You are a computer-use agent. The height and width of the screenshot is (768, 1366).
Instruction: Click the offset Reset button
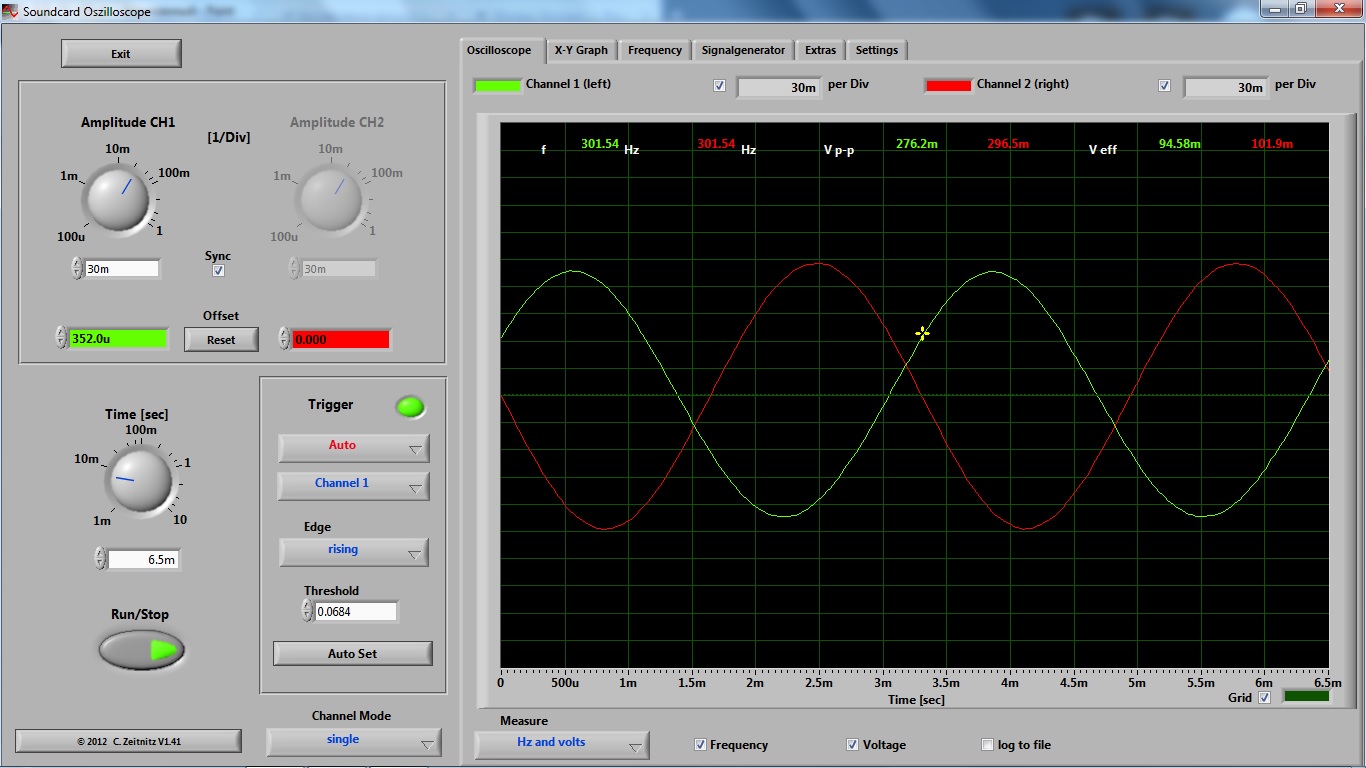point(221,340)
